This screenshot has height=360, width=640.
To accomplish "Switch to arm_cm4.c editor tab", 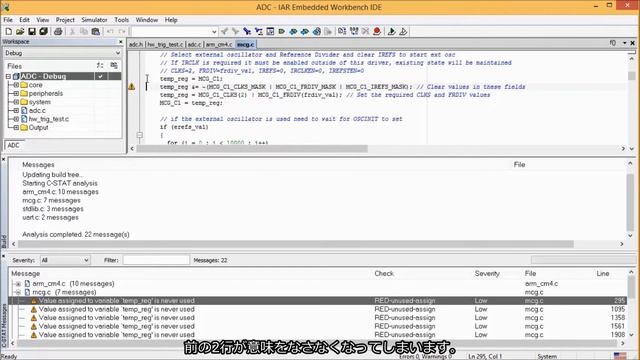I will (219, 44).
